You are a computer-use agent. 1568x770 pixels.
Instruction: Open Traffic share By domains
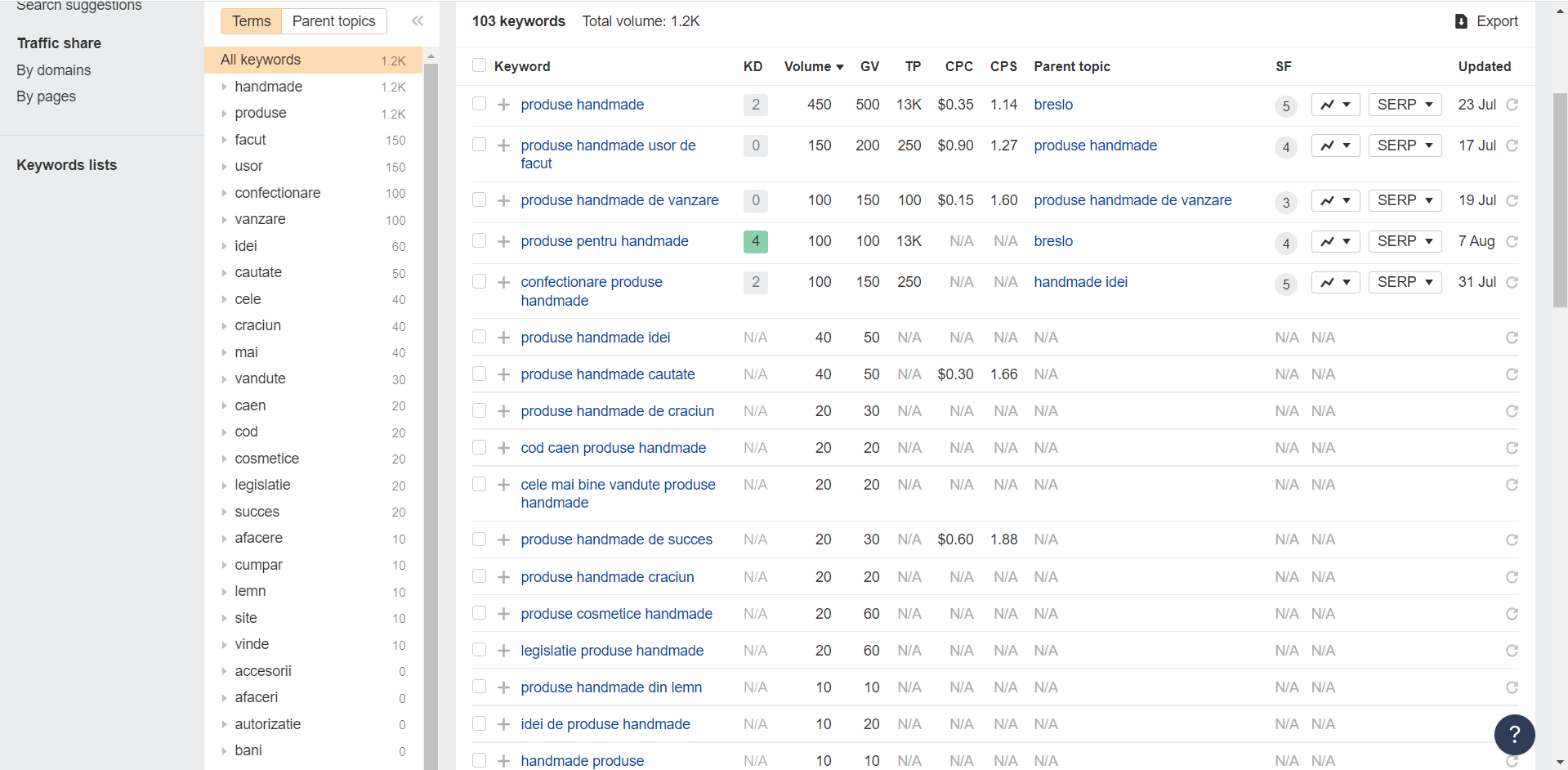pyautogui.click(x=54, y=70)
